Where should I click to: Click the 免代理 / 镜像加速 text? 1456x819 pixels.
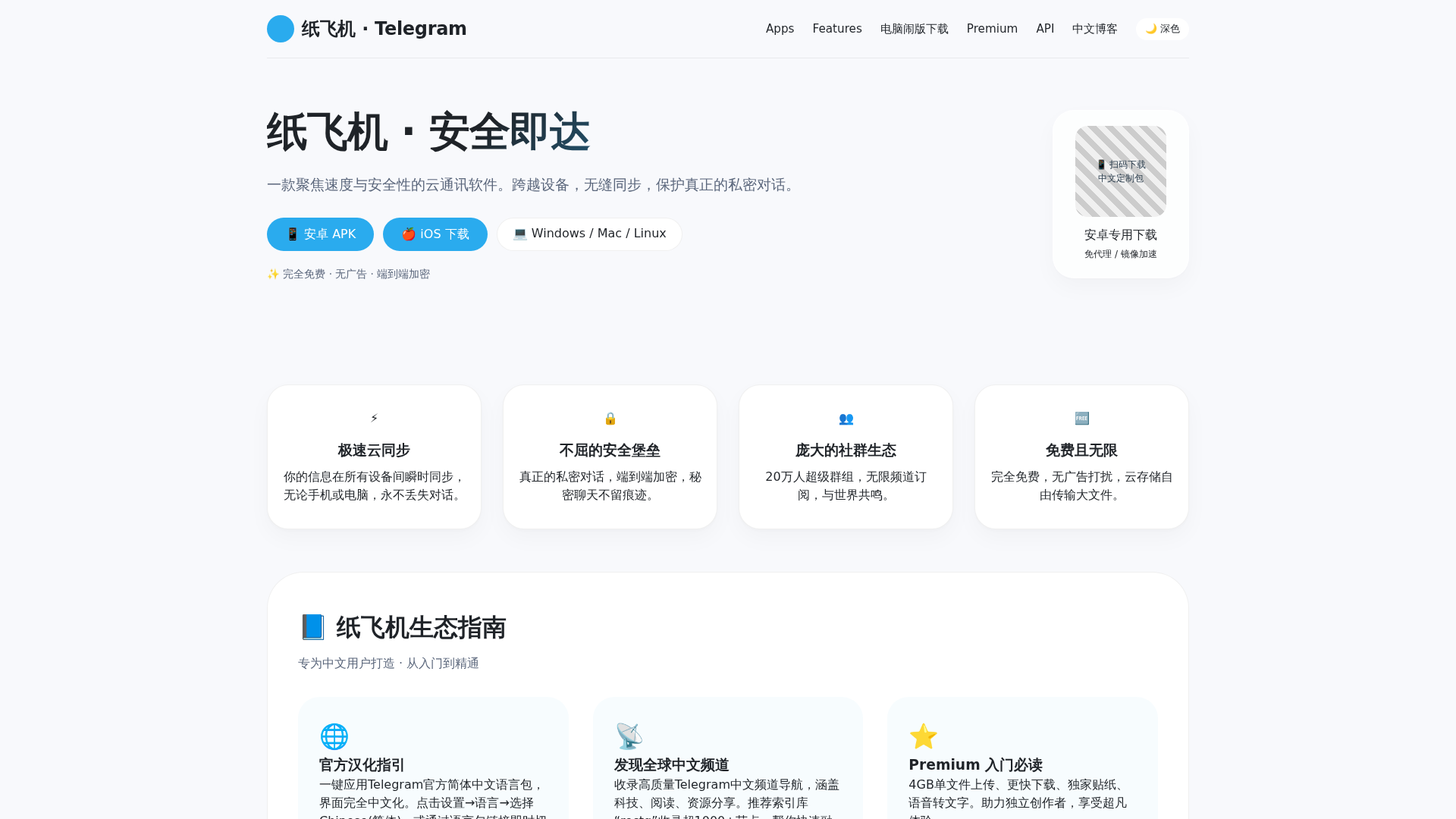point(1121,254)
